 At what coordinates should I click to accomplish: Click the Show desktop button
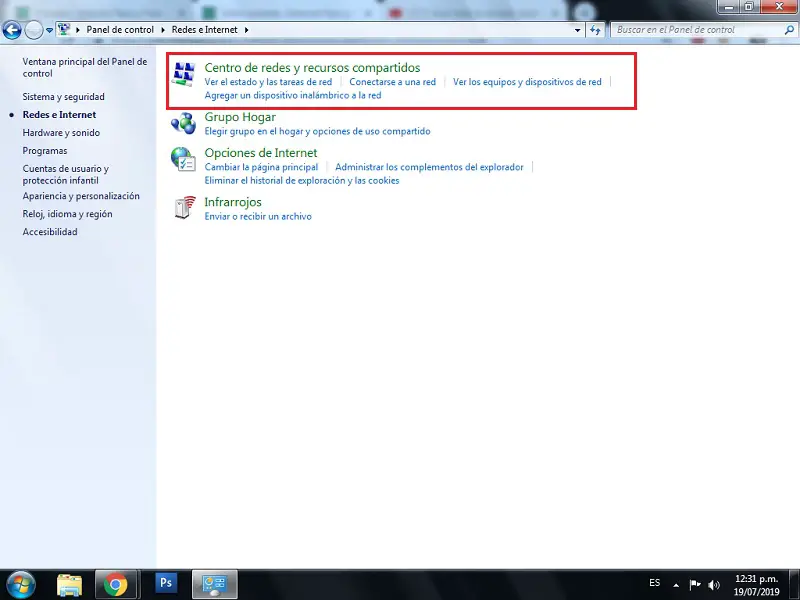coord(795,585)
